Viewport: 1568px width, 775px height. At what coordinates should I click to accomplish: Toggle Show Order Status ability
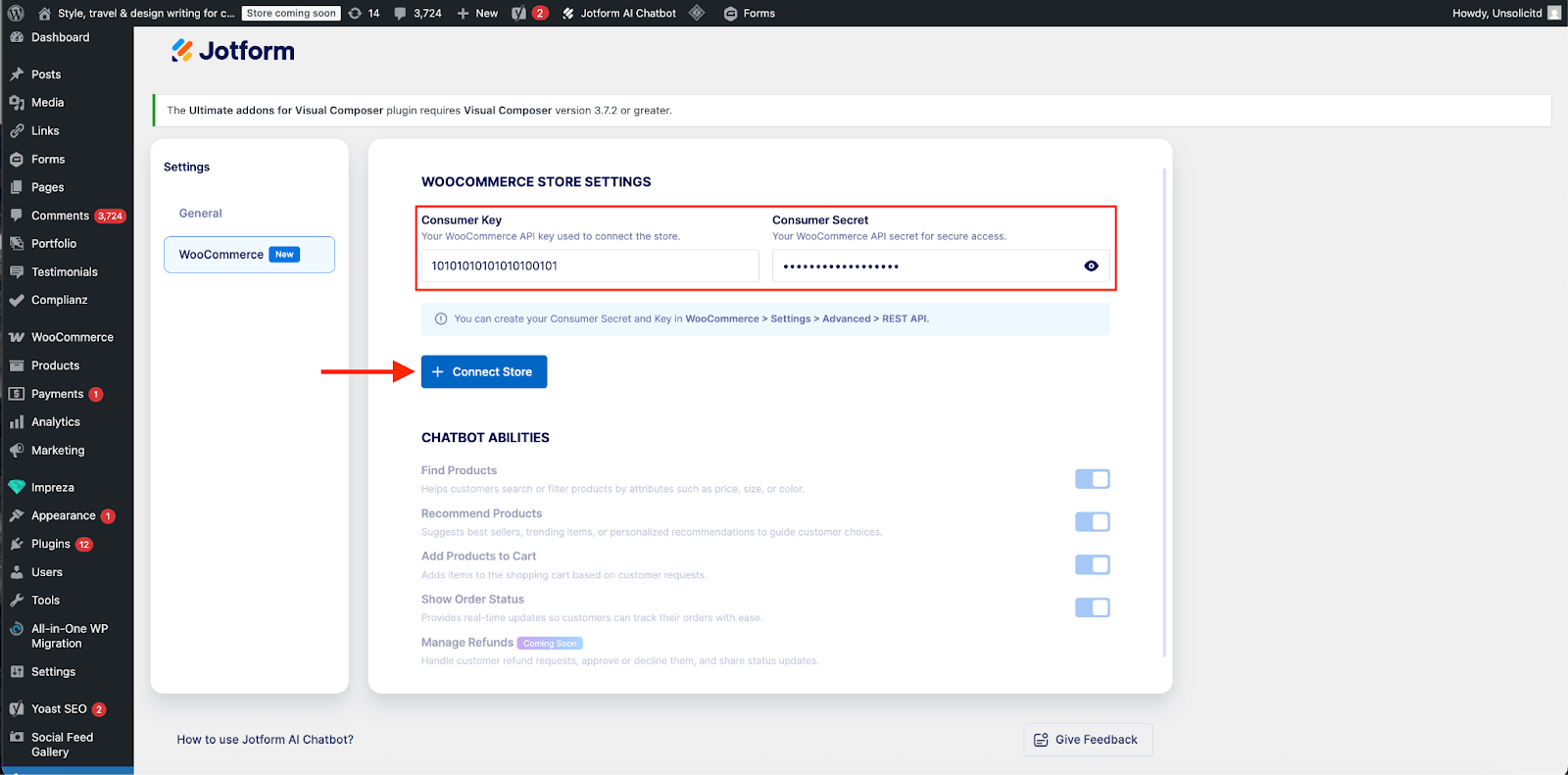pyautogui.click(x=1092, y=607)
